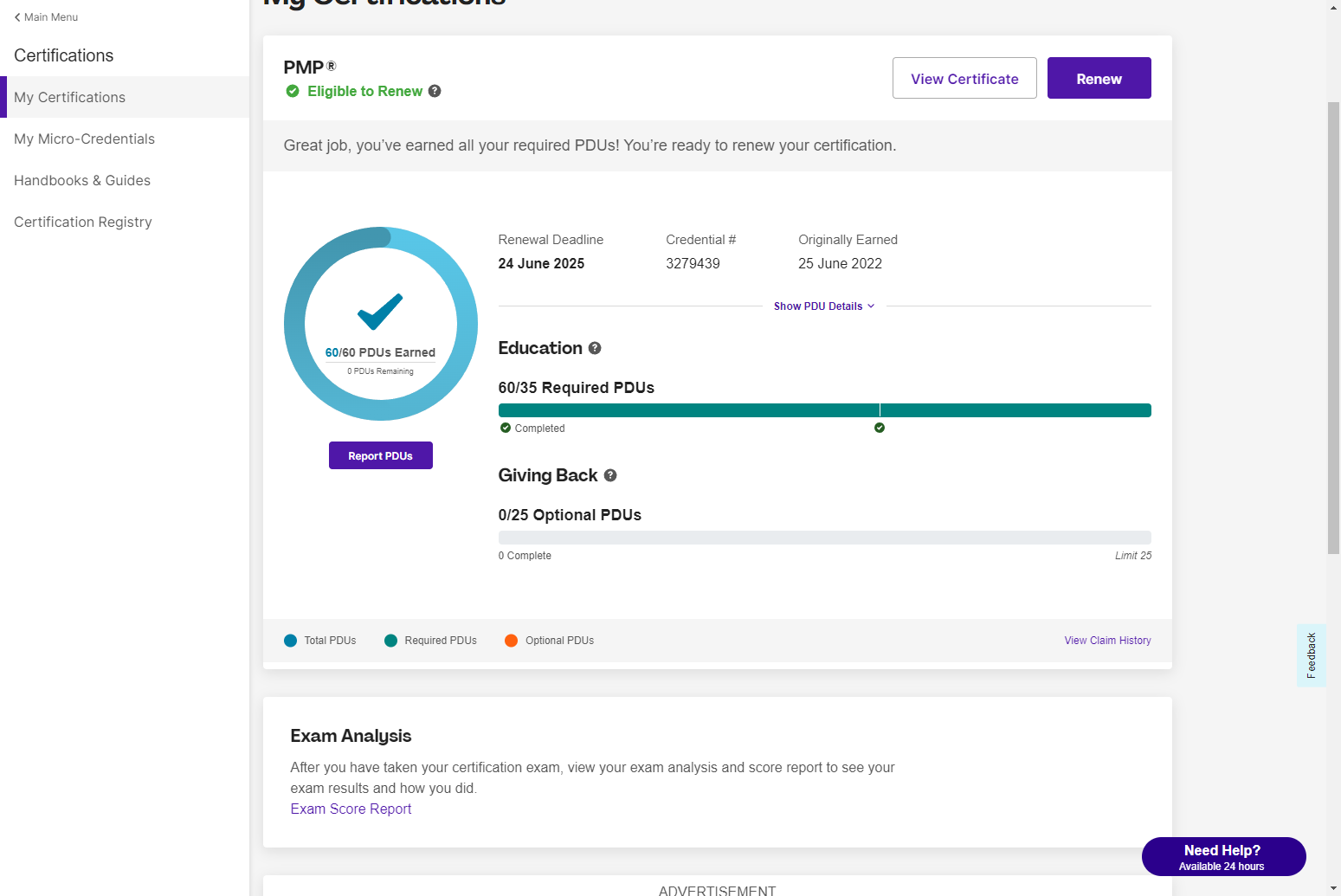
Task: Go to Handbooks & Guides
Action: (82, 180)
